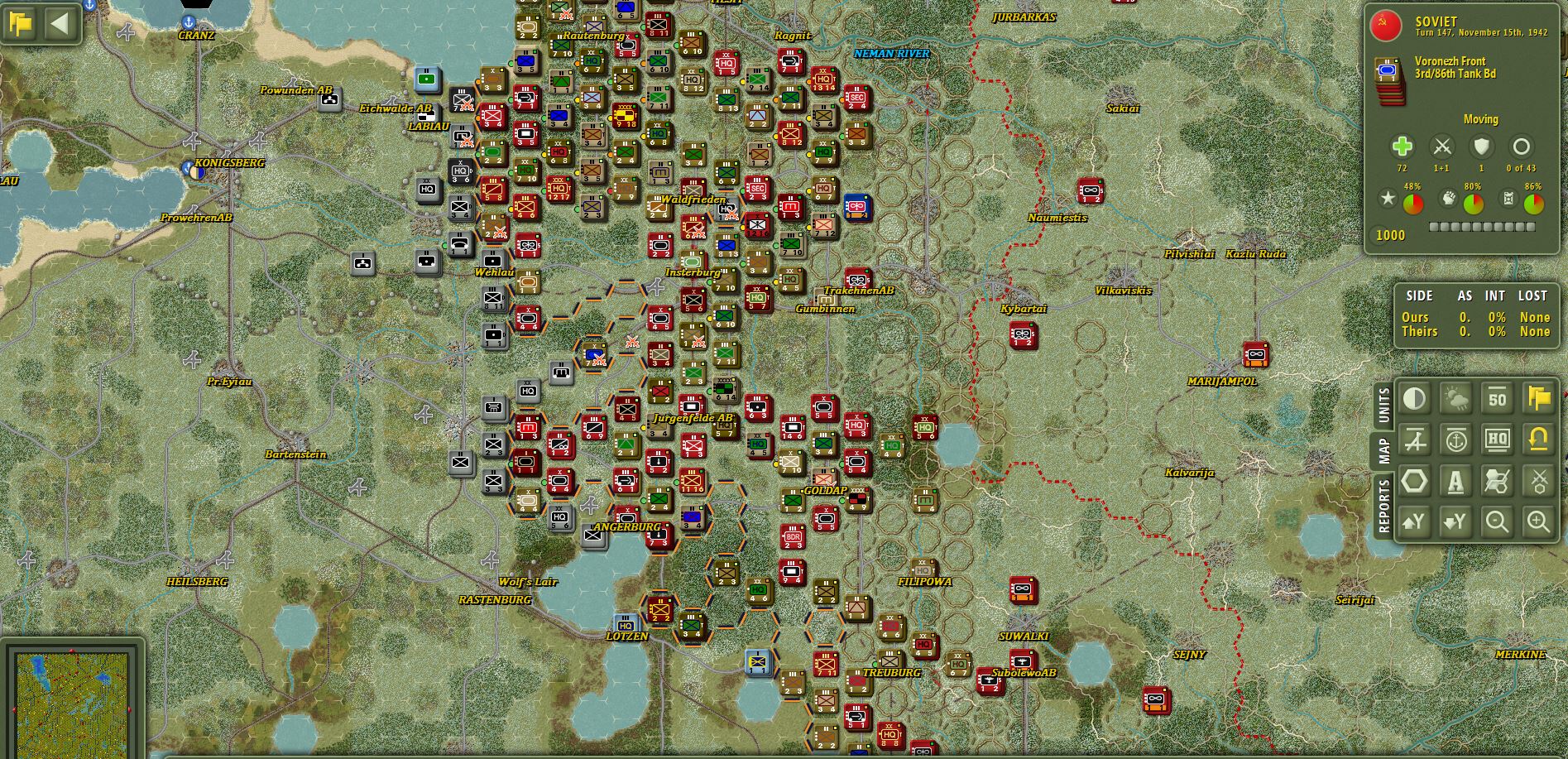Click the jump-up Y arrow icon

[x=1413, y=521]
